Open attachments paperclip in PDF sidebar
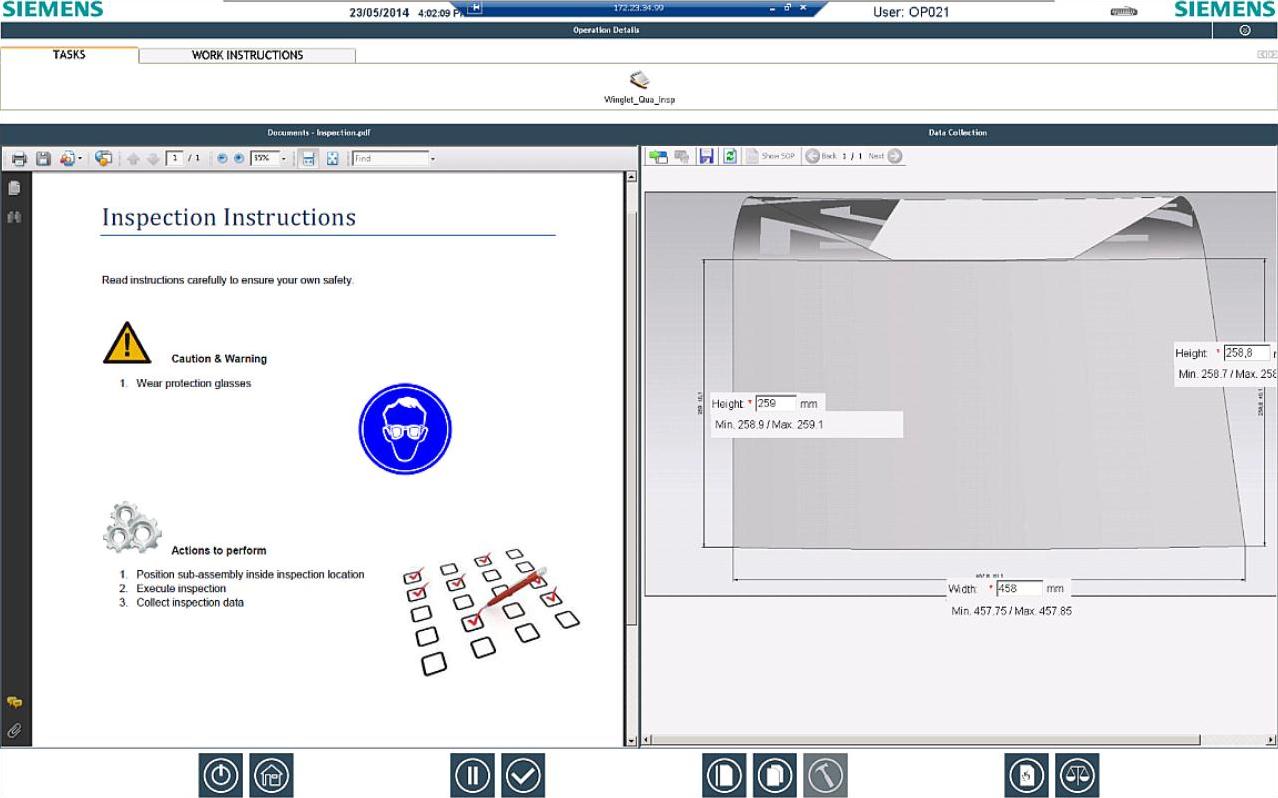The height and width of the screenshot is (798, 1278). click(x=14, y=731)
